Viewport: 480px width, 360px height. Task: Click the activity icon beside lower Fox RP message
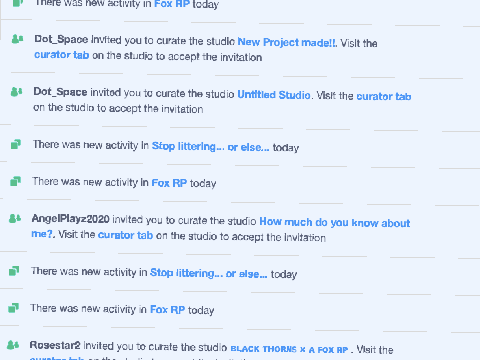click(x=14, y=307)
